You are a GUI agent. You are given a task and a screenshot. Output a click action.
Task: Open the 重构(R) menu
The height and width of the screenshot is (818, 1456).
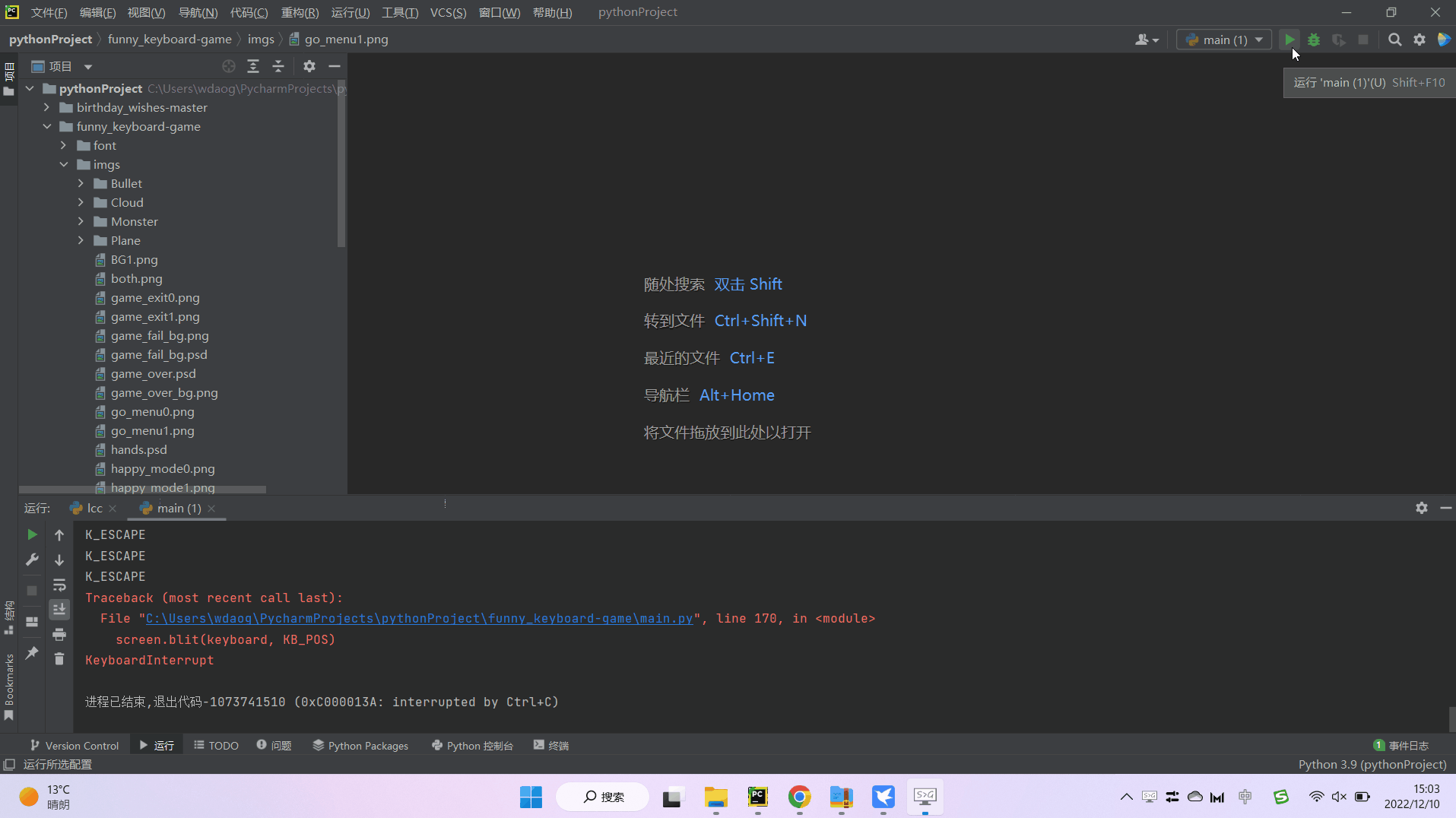300,12
